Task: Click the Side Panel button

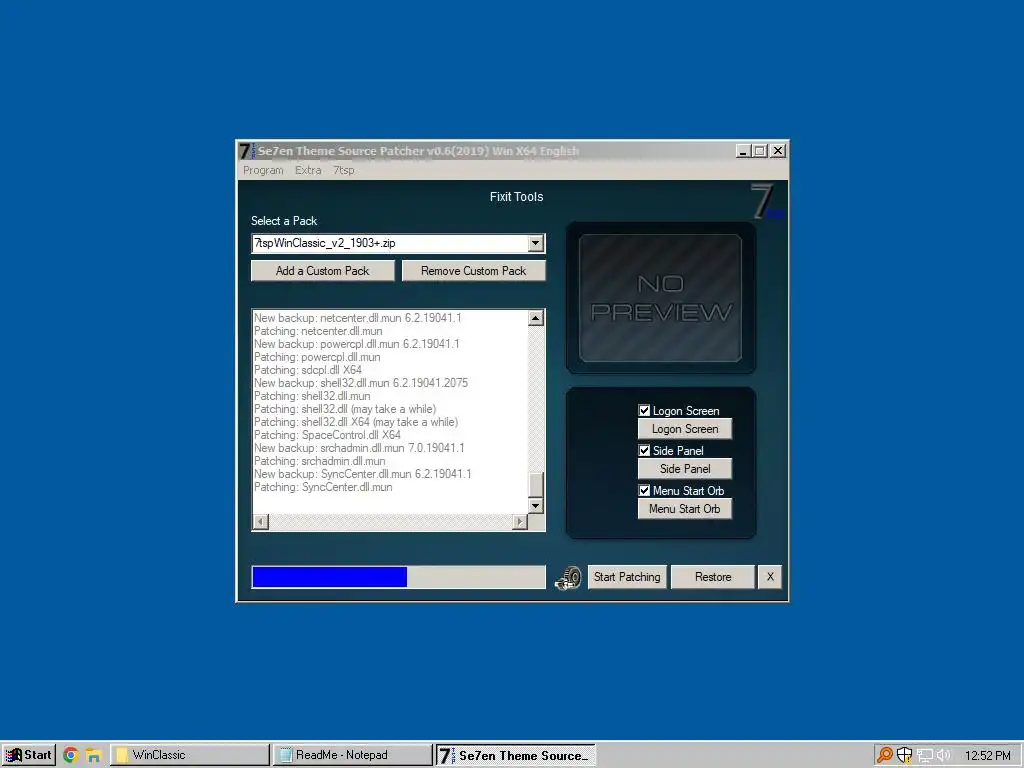Action: pyautogui.click(x=684, y=469)
